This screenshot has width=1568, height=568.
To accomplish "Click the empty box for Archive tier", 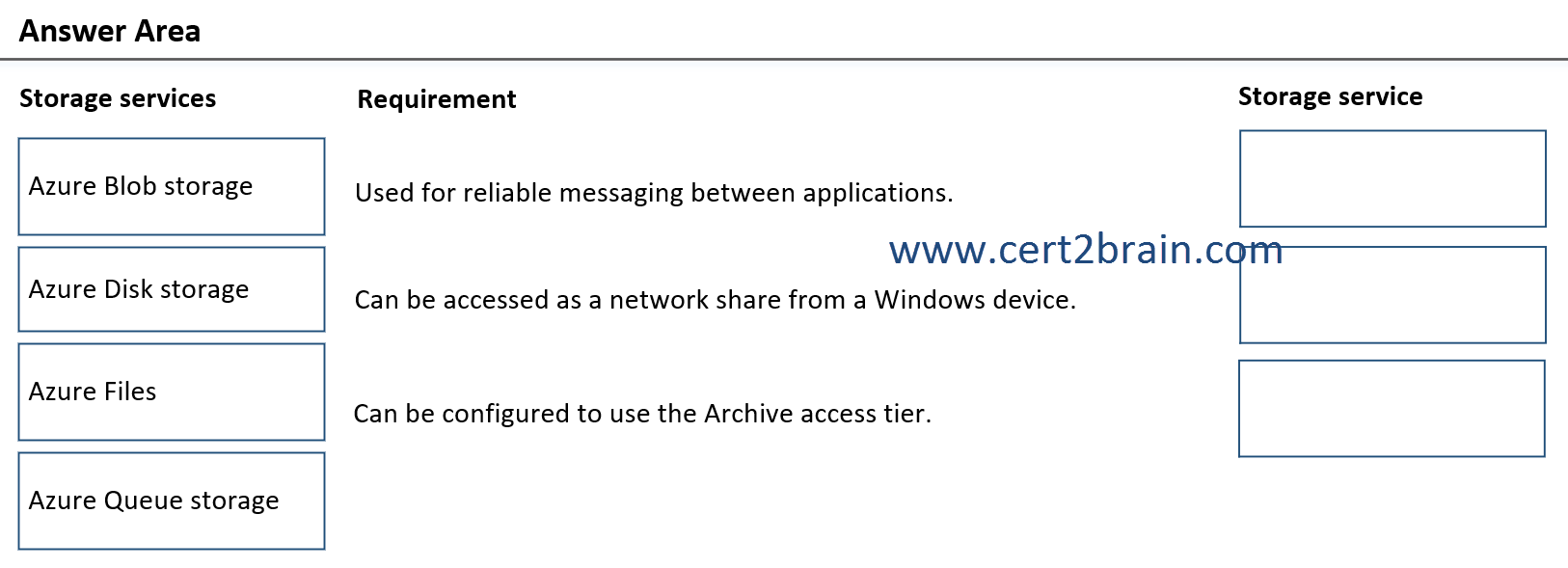I will (1392, 408).
